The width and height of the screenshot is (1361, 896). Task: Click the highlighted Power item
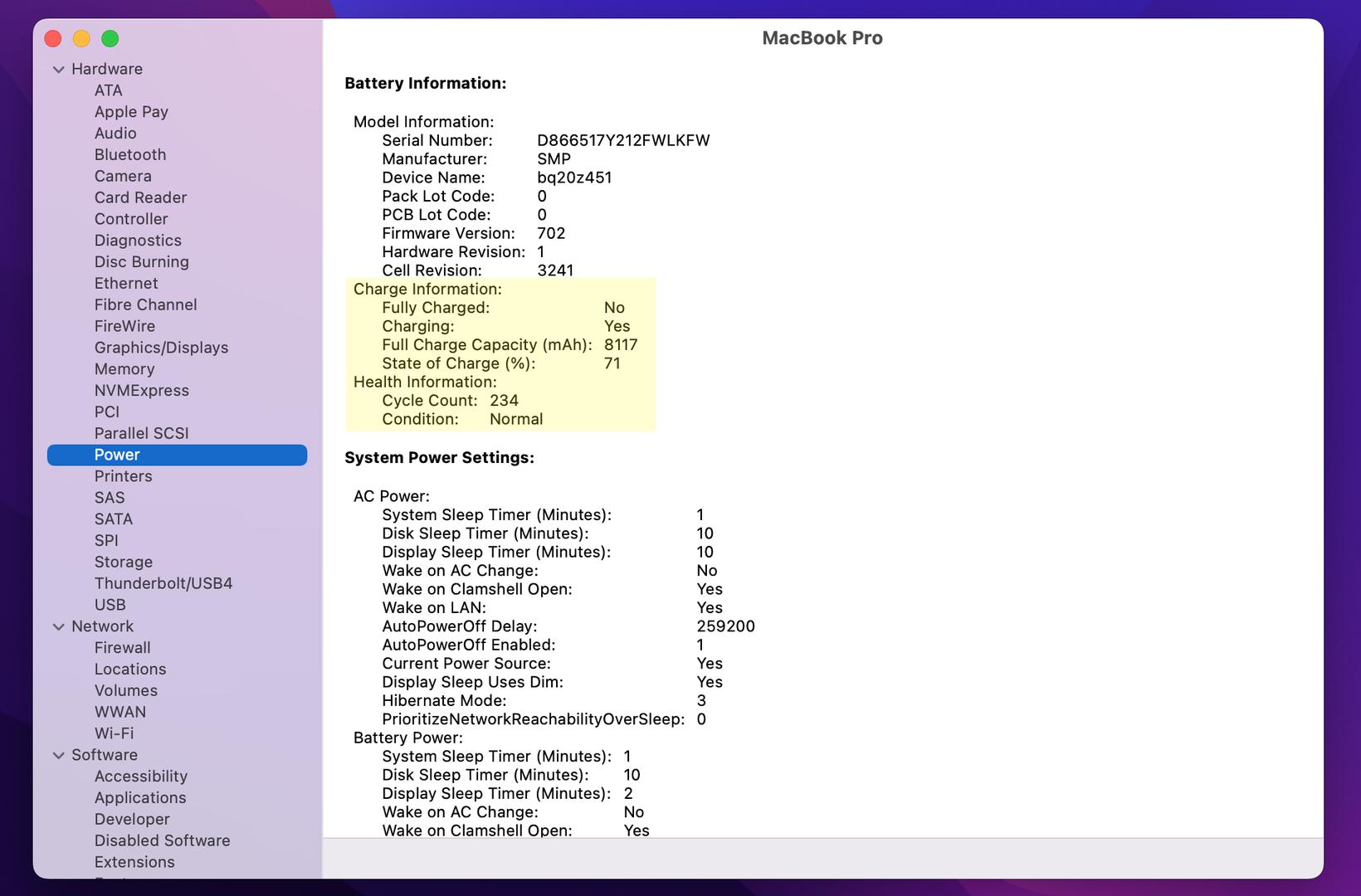click(x=177, y=455)
